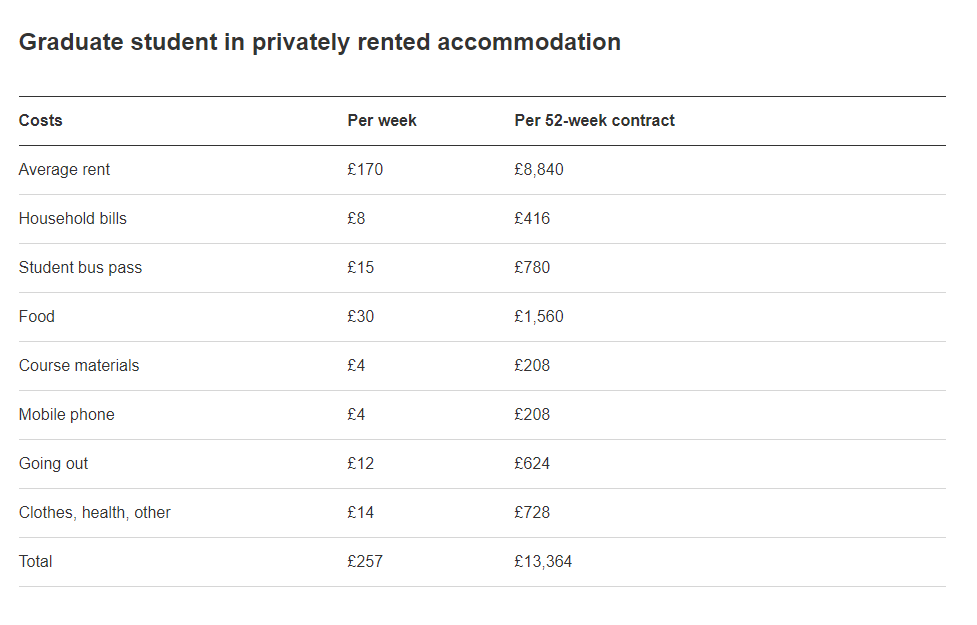
Task: Click the £416 household bills amount
Action: (532, 219)
